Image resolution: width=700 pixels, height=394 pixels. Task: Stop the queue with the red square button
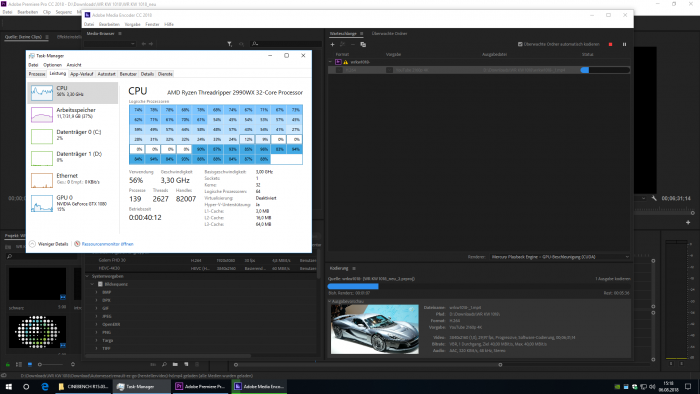(x=610, y=45)
